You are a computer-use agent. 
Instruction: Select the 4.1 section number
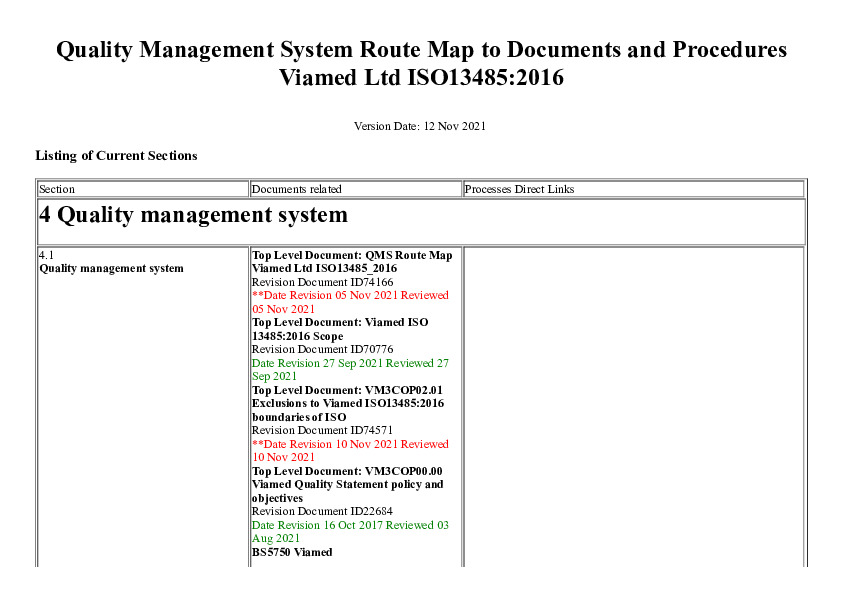[46, 255]
